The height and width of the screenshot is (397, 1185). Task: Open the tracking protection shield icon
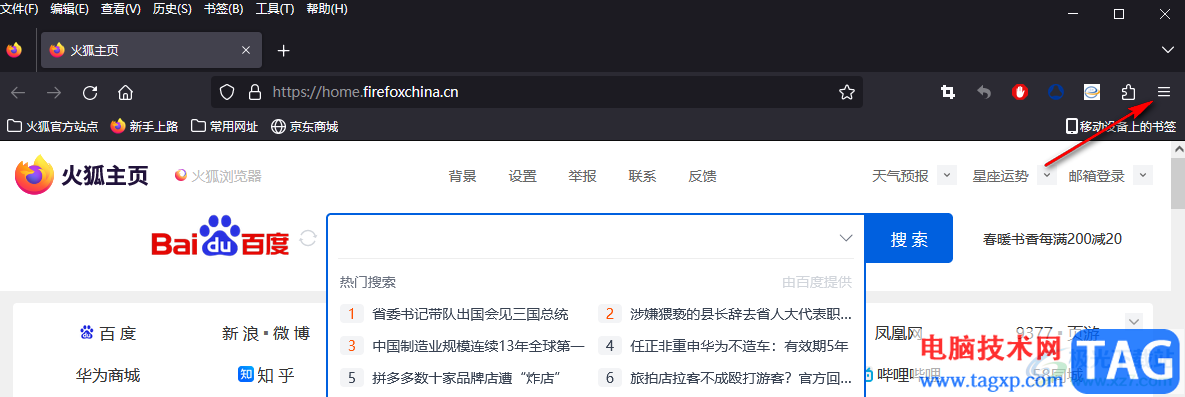click(x=227, y=92)
